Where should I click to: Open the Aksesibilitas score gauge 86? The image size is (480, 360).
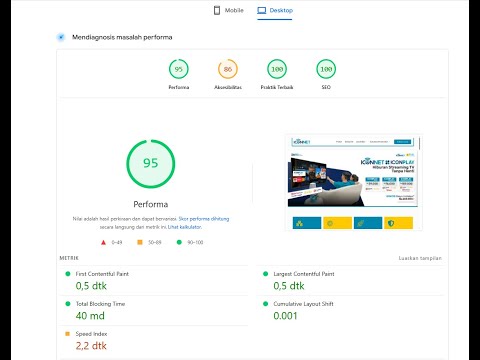point(228,69)
